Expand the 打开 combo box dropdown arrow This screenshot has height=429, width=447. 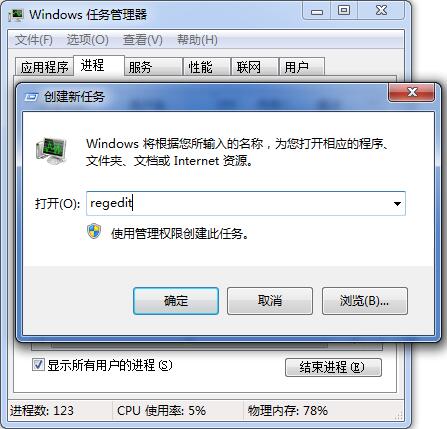[397, 204]
